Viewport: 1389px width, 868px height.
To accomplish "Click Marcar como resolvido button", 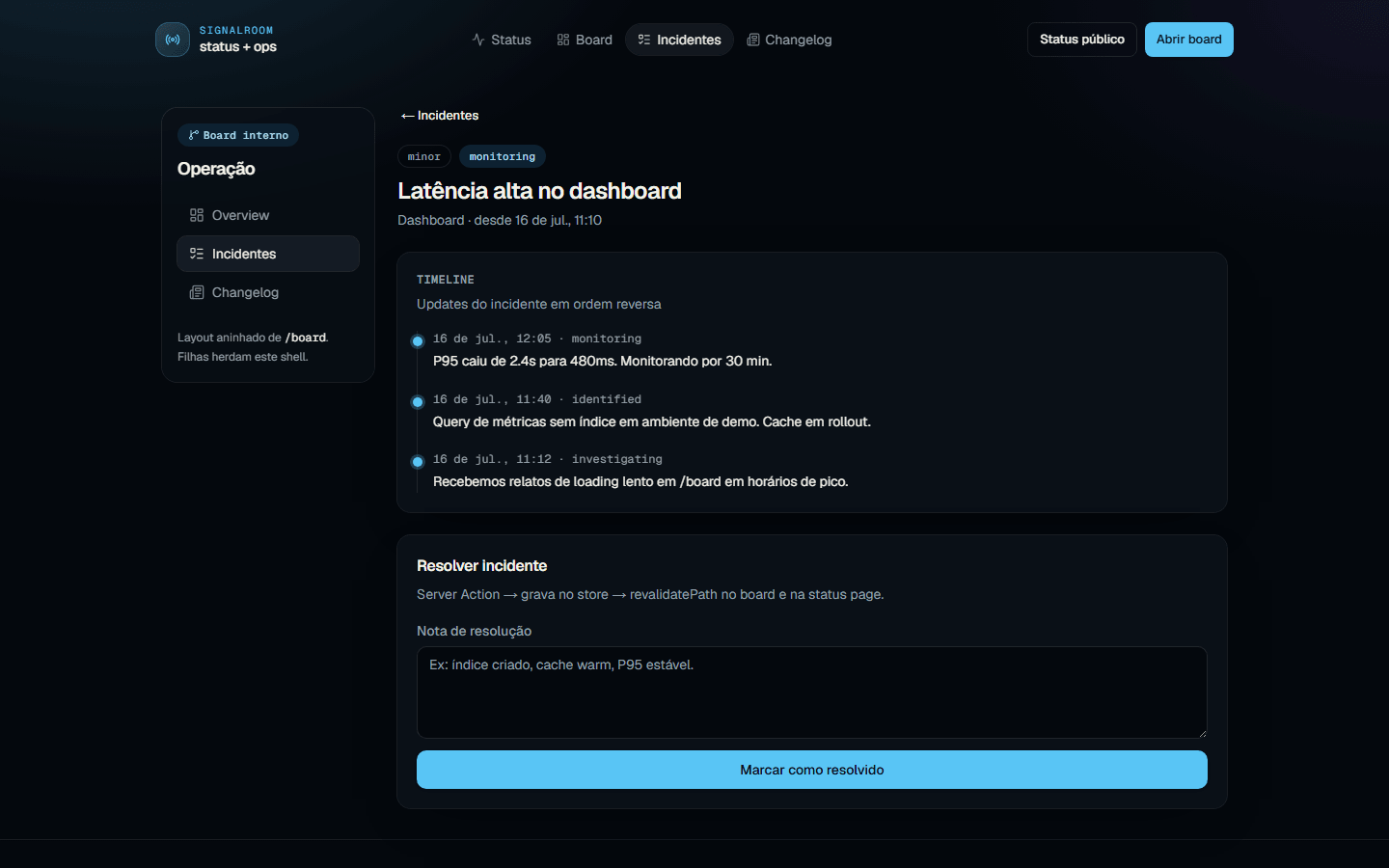I will (x=812, y=770).
